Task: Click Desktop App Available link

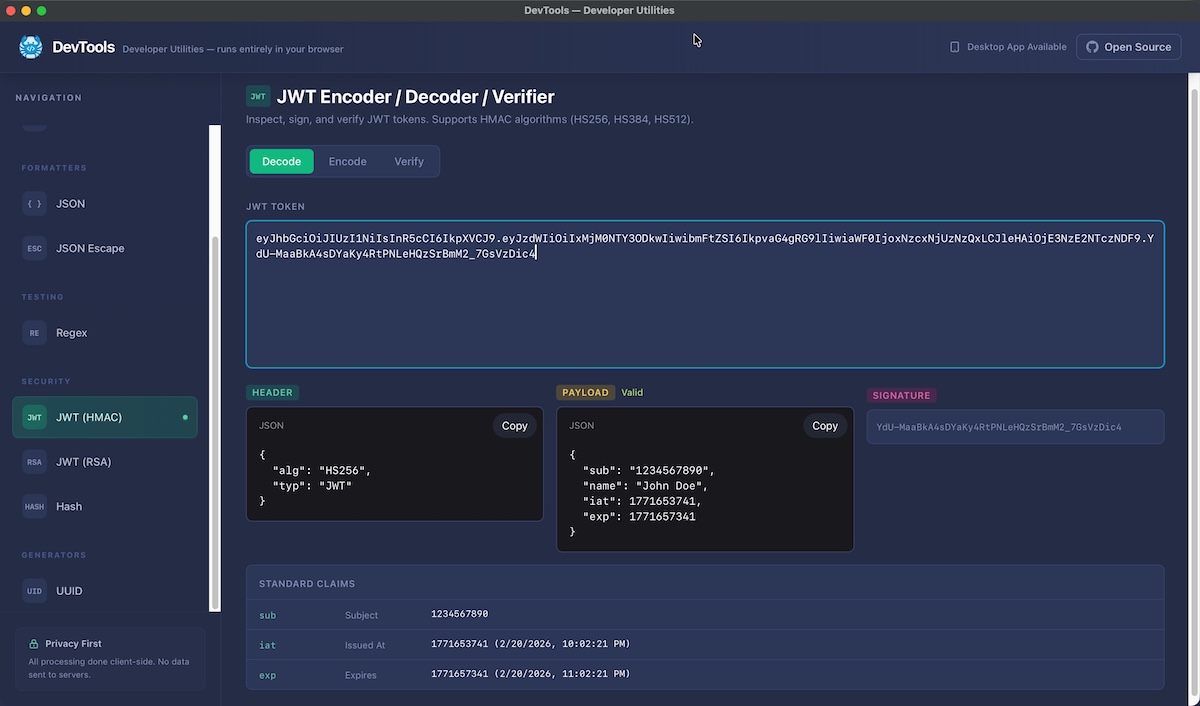Action: click(x=1008, y=47)
